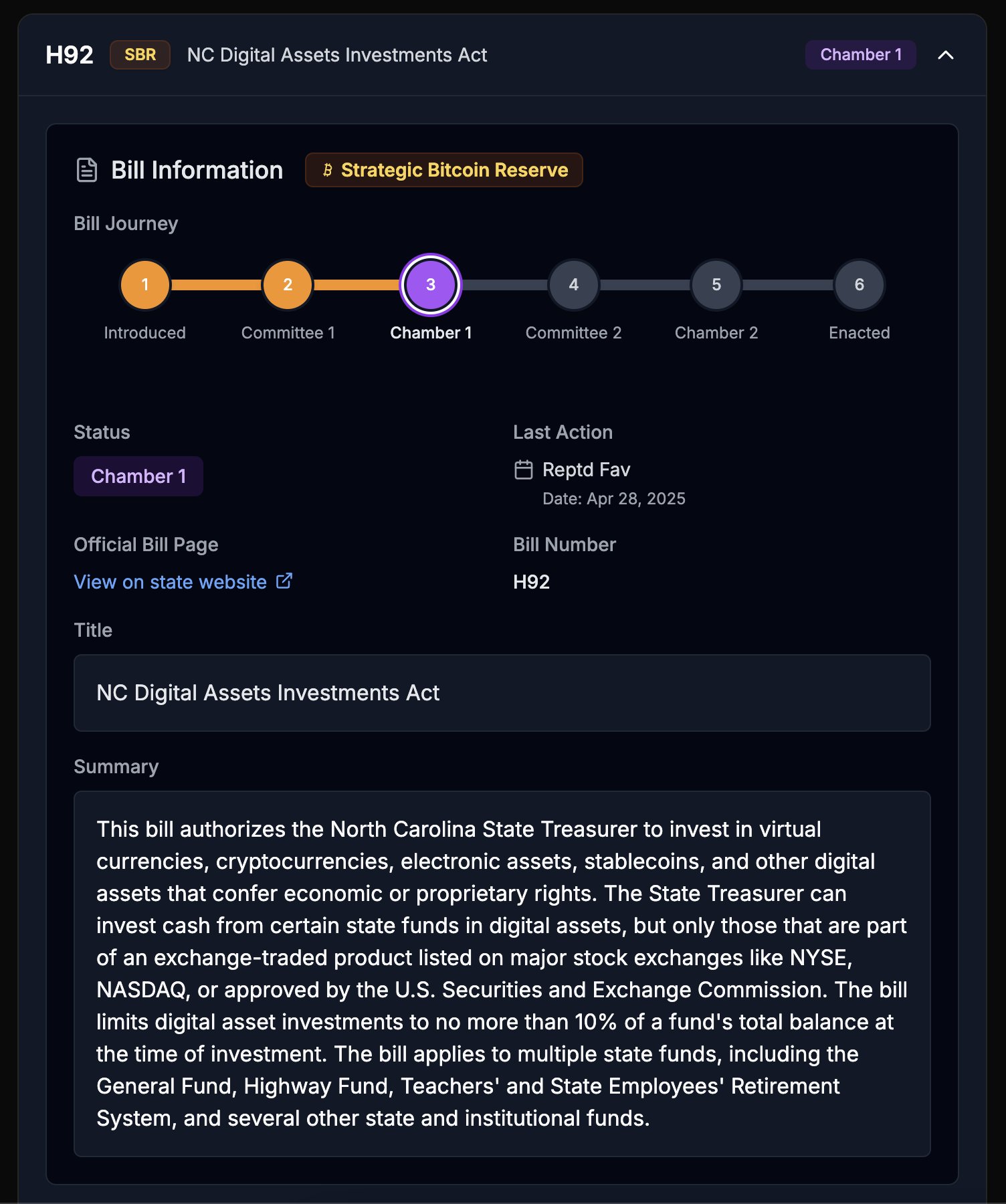
Task: Click the Chamber 1 badge in header
Action: coord(860,55)
